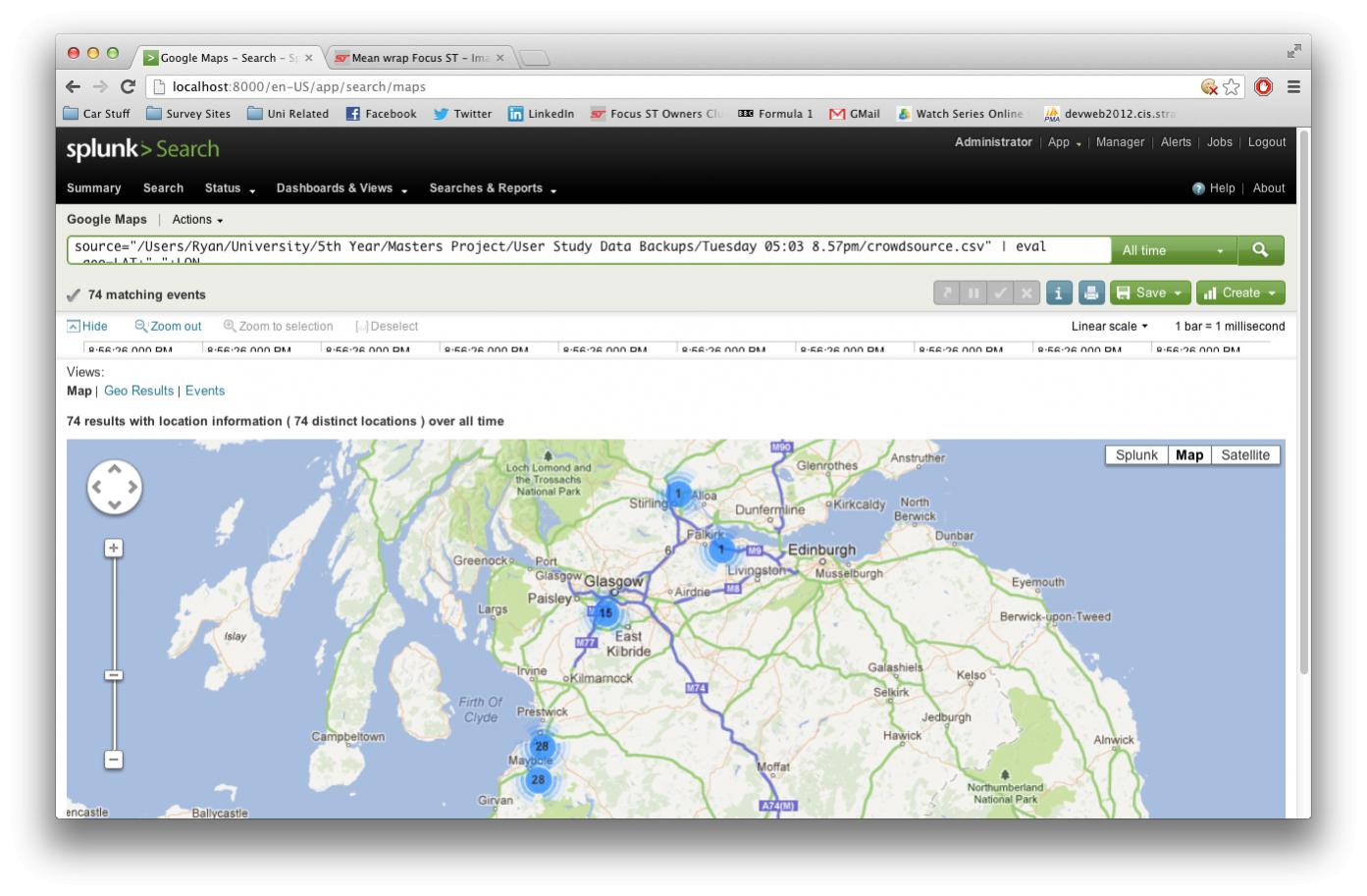Screen dimensions: 1367x896
Task: Run search with magnifying glass button
Action: 1260,250
